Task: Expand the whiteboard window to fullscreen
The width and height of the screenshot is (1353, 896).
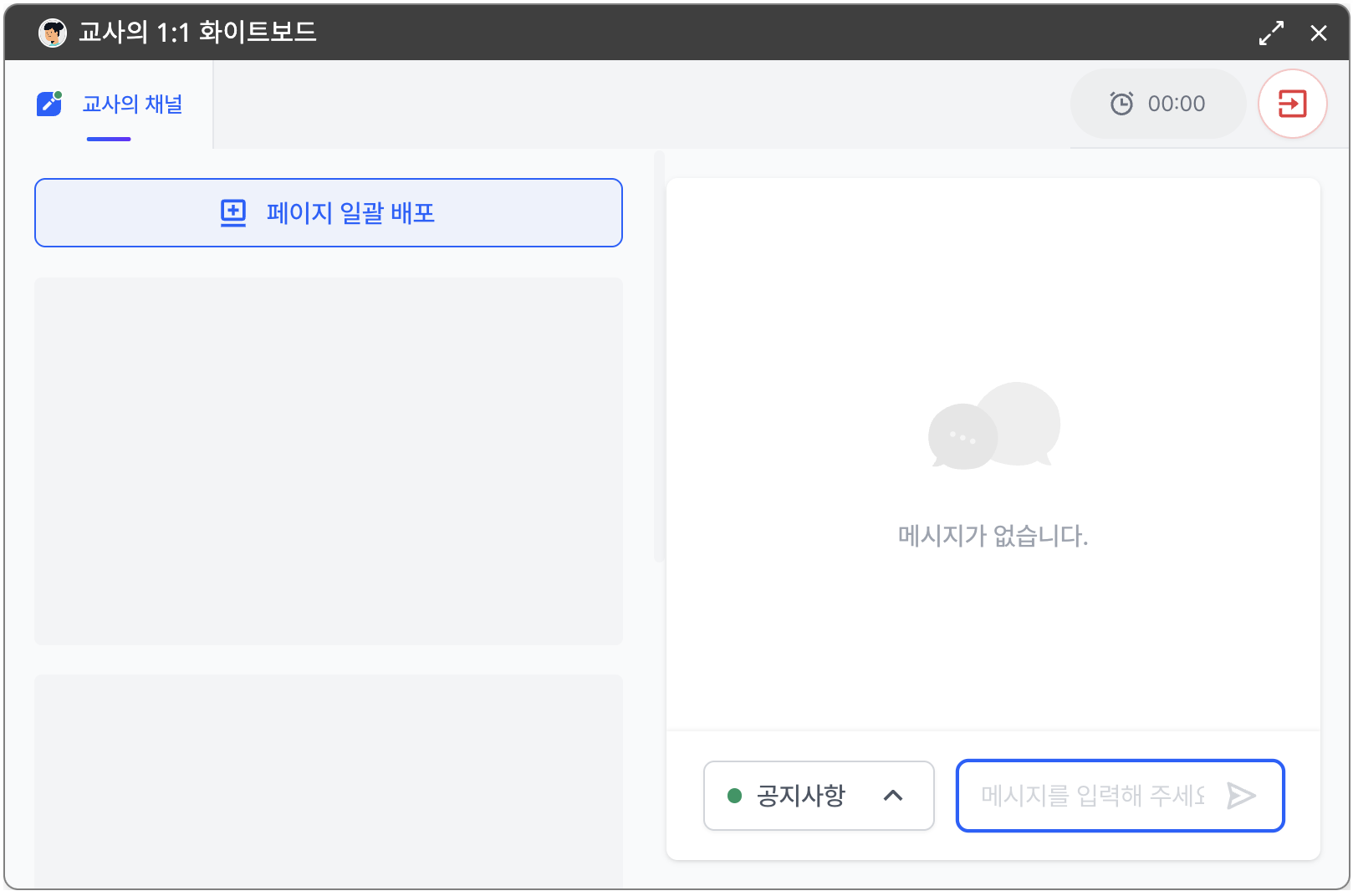Action: coord(1271,33)
